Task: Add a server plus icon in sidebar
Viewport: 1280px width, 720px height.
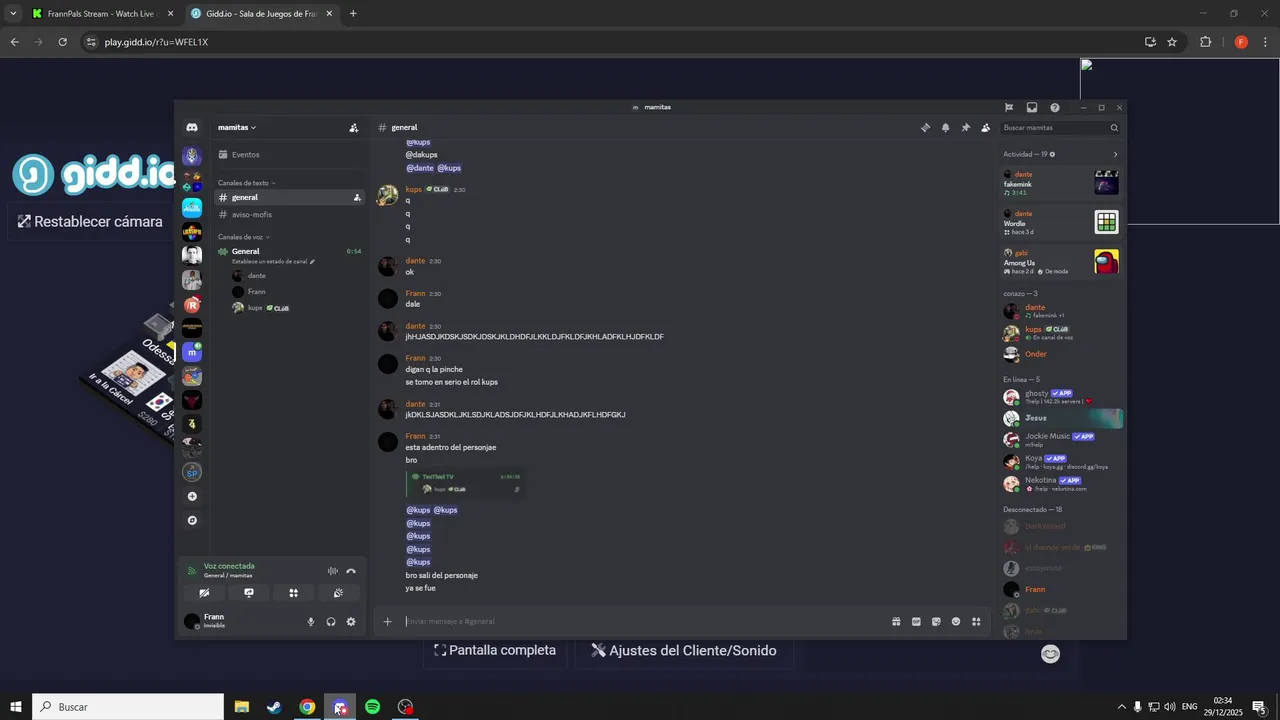Action: pyautogui.click(x=192, y=496)
